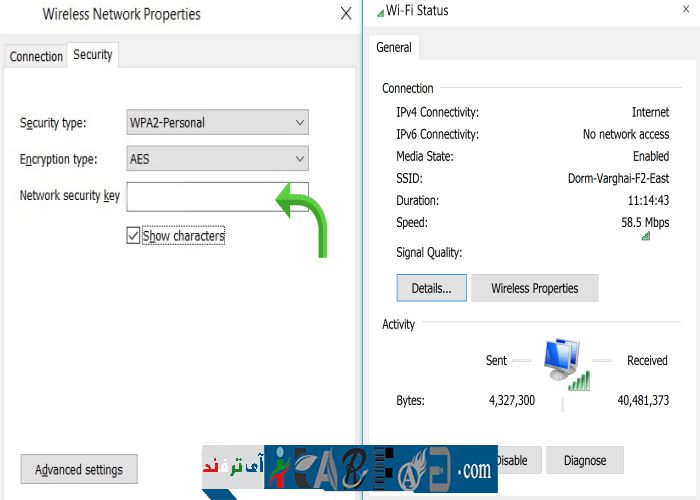
Task: Open Advanced settings
Action: [x=79, y=469]
